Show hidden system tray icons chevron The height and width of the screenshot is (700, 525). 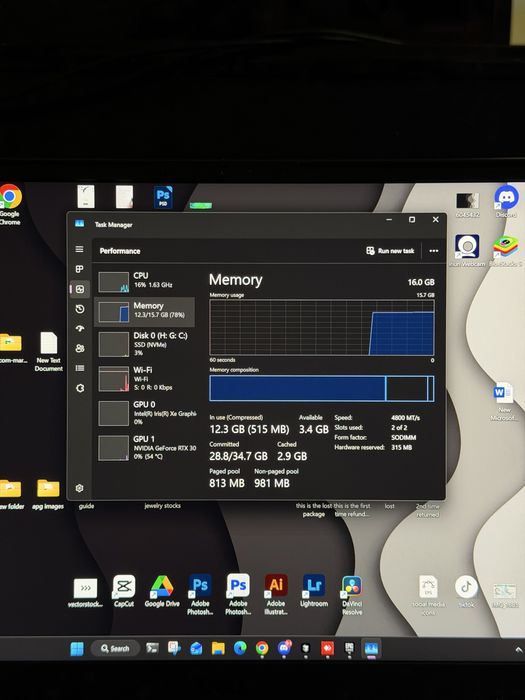coord(518,649)
